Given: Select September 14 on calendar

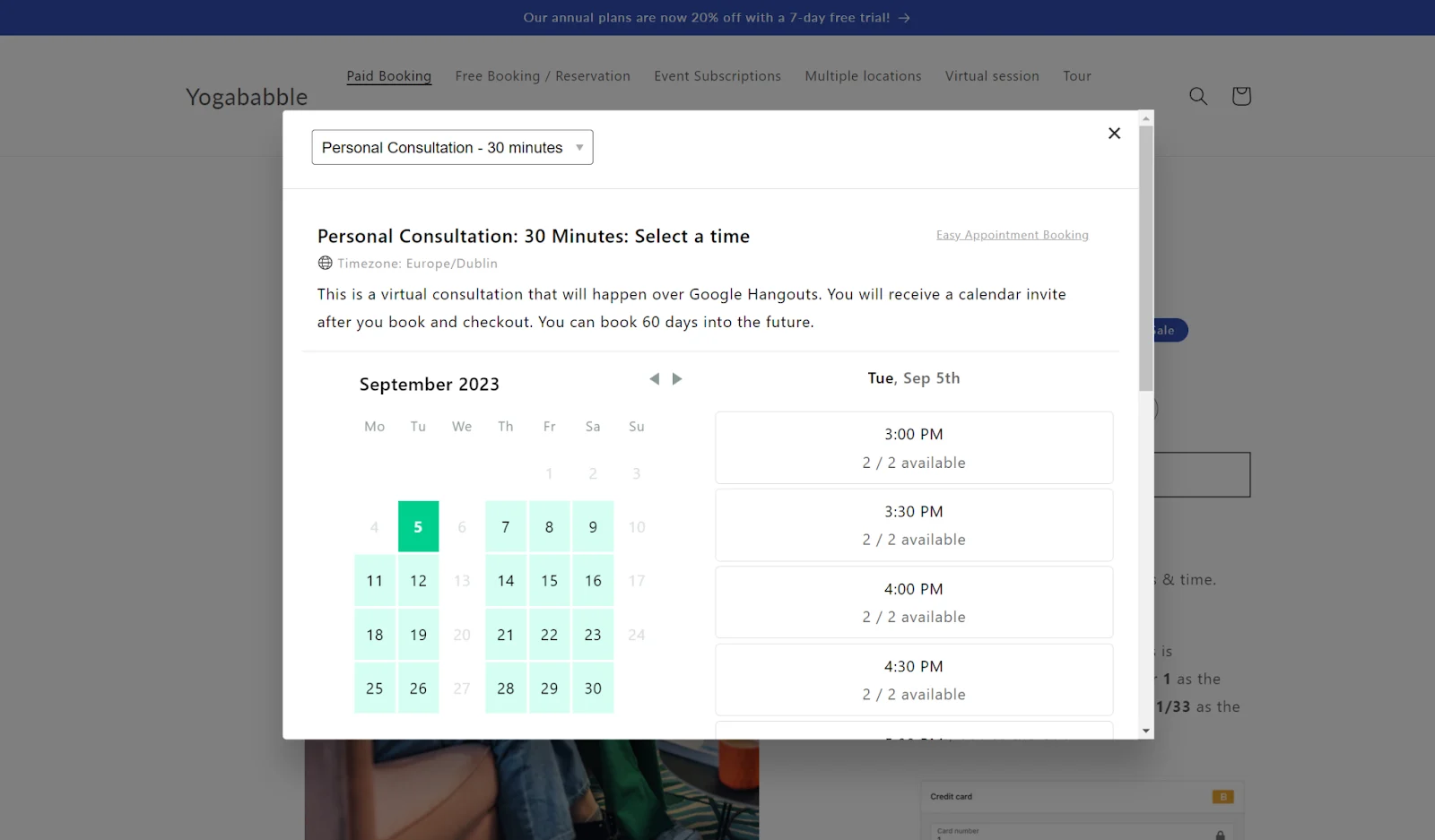Looking at the screenshot, I should click(506, 581).
